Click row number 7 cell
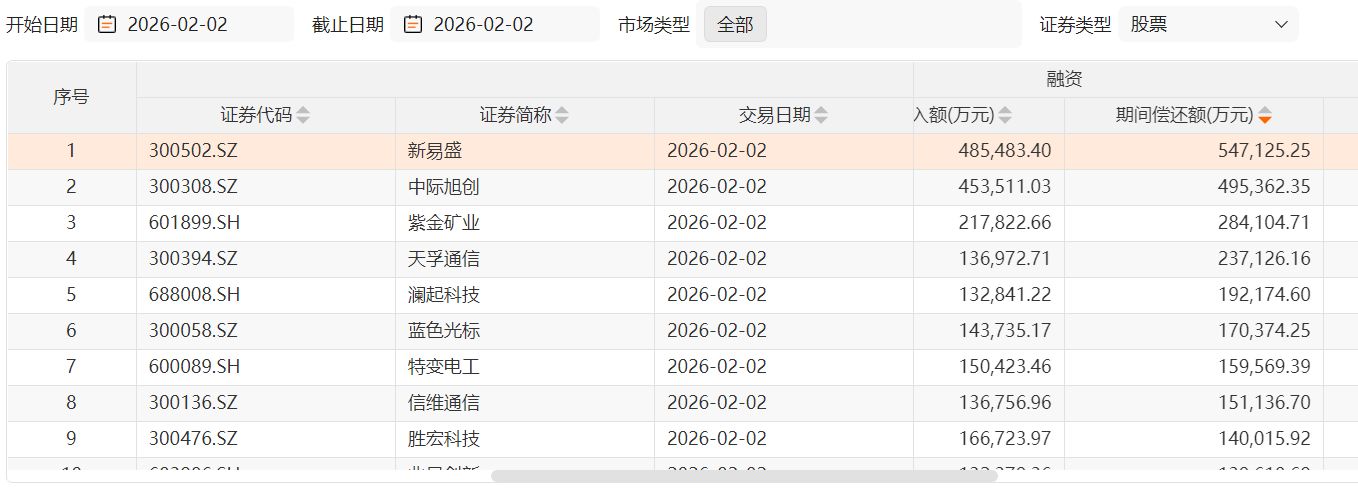The width and height of the screenshot is (1358, 493). (x=71, y=368)
